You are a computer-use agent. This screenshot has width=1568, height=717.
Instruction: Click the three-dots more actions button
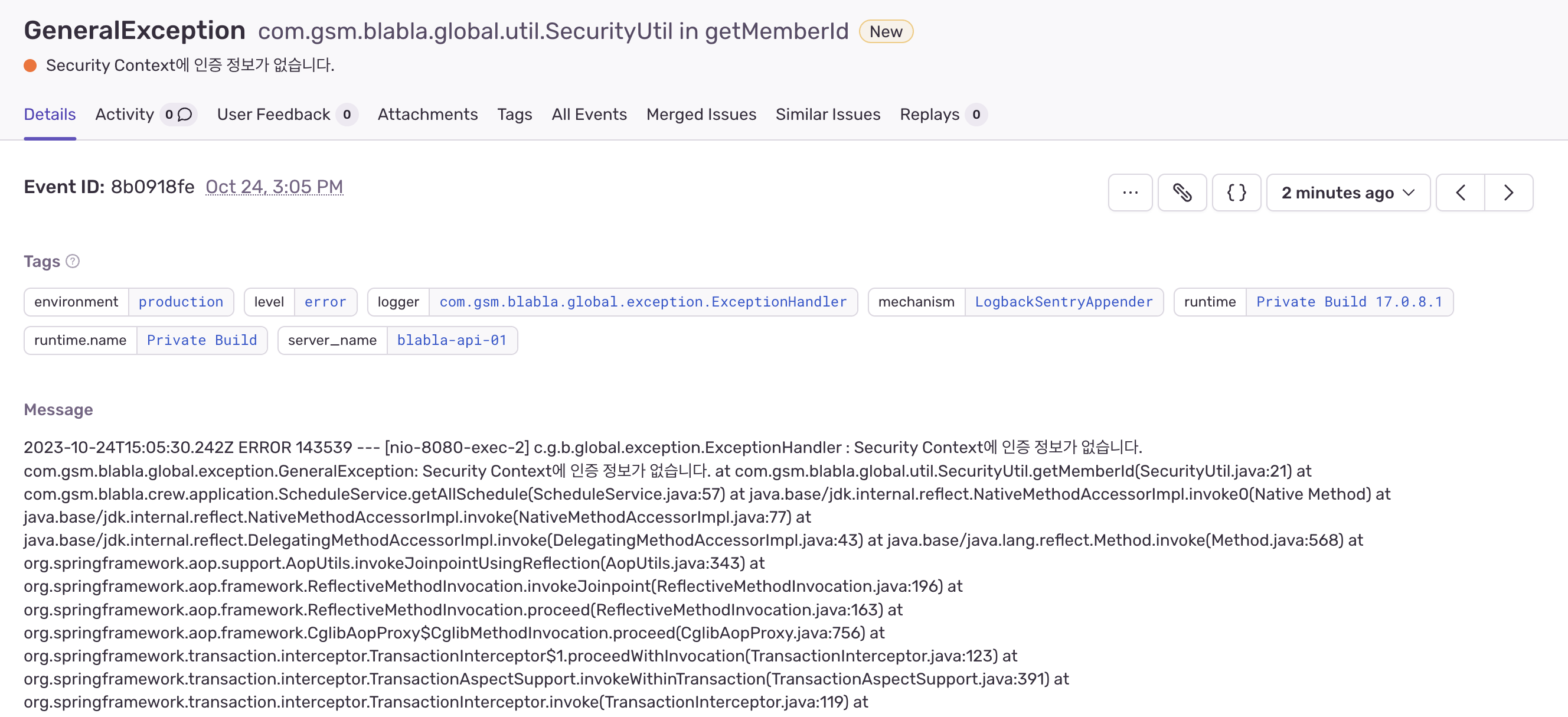pos(1130,193)
